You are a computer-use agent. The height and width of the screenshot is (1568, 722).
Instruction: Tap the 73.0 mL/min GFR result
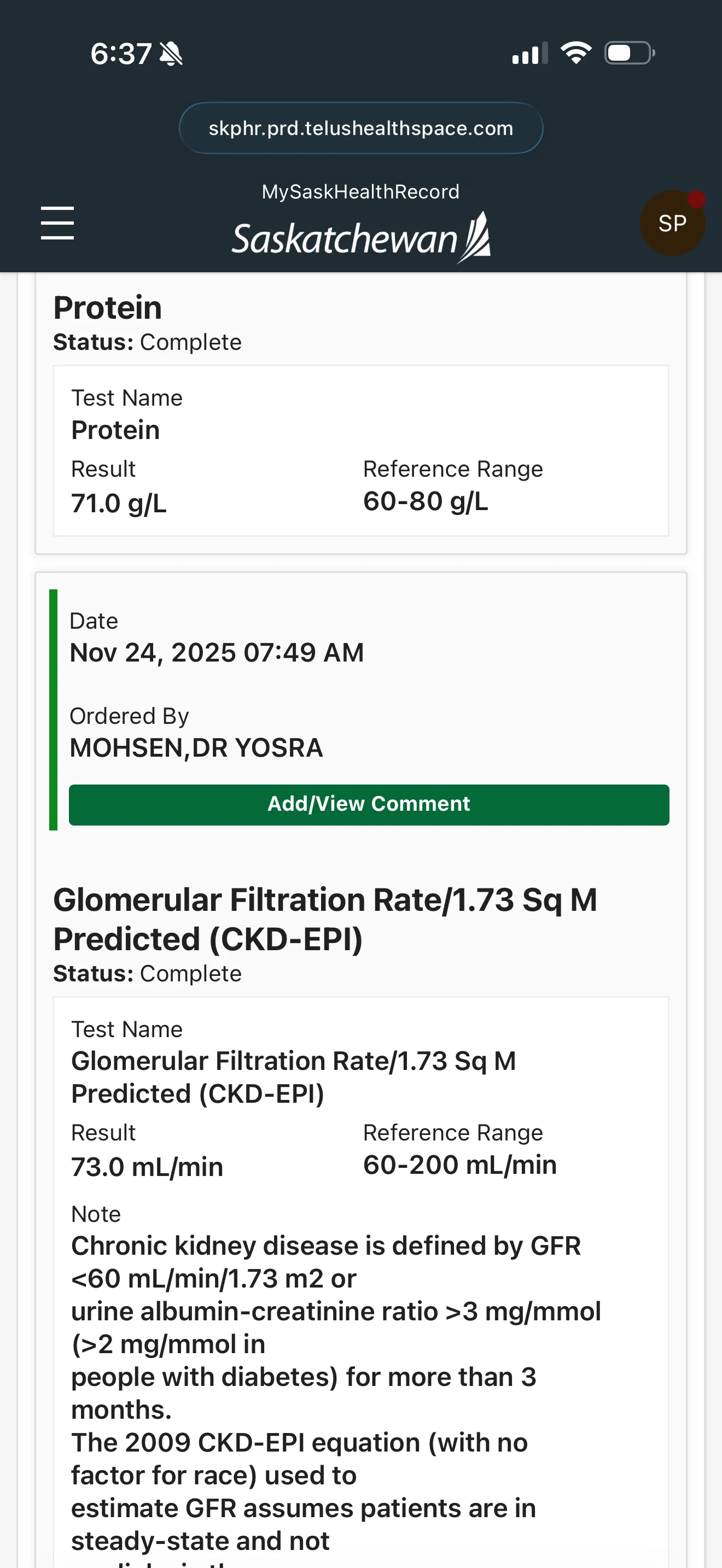click(147, 1167)
